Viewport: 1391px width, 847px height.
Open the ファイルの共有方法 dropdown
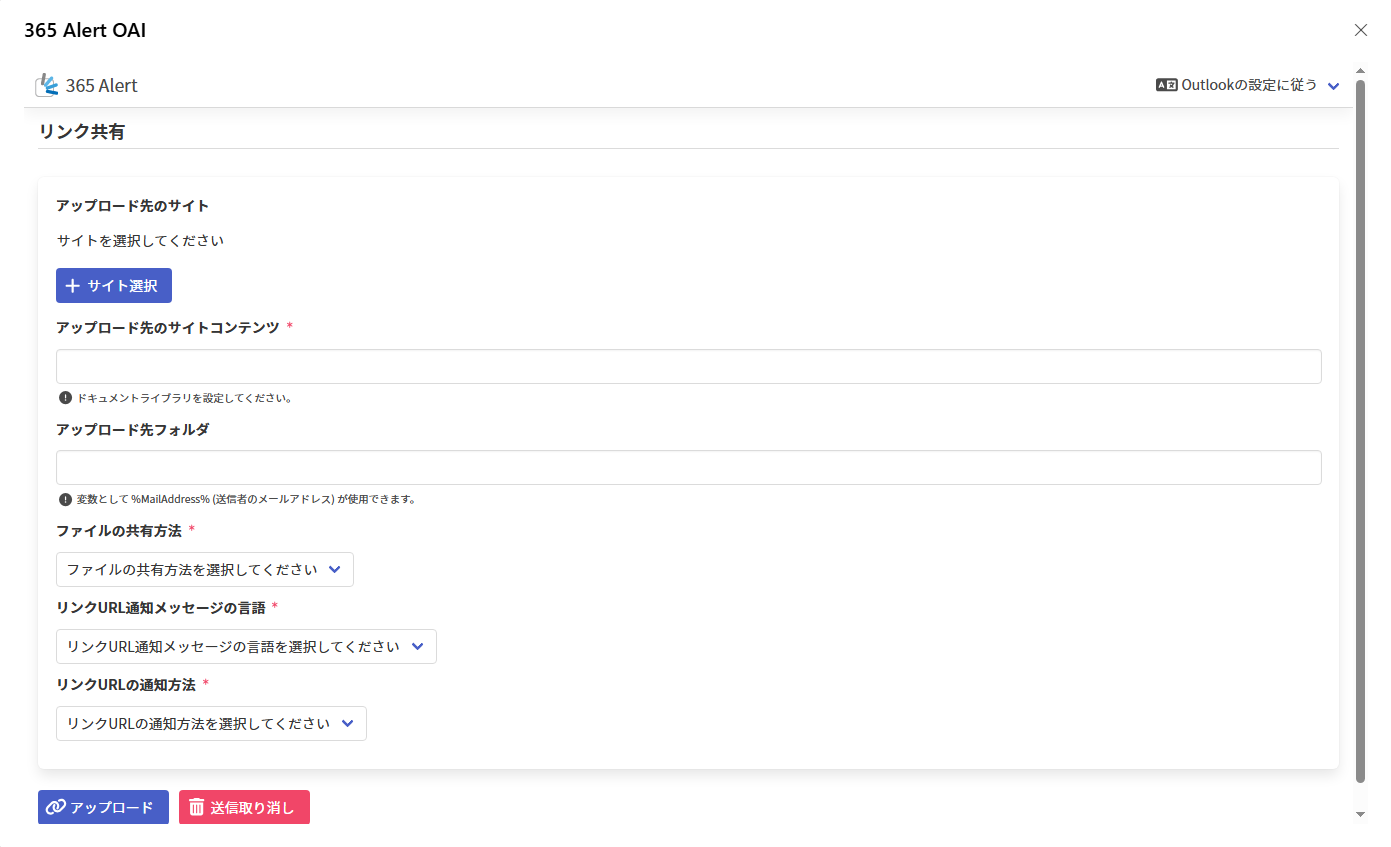coord(204,569)
